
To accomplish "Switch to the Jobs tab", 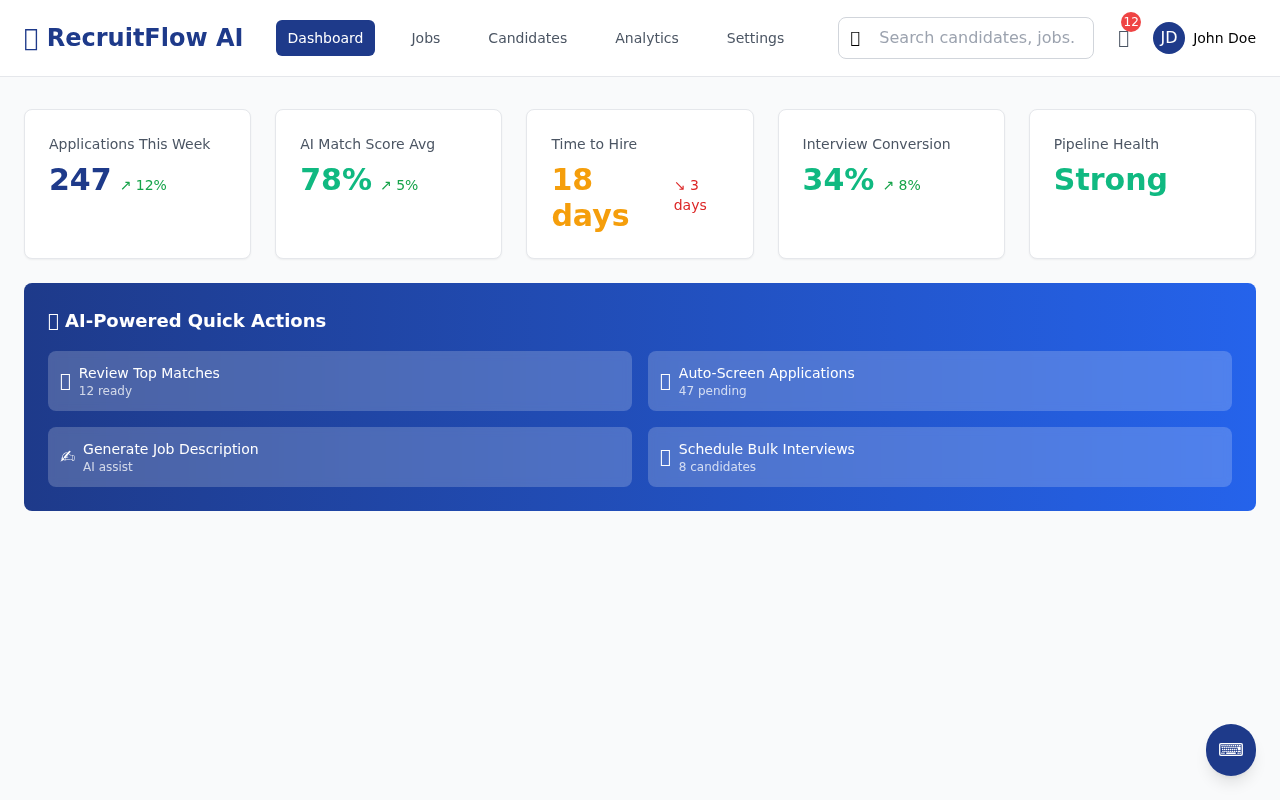I will (x=425, y=38).
